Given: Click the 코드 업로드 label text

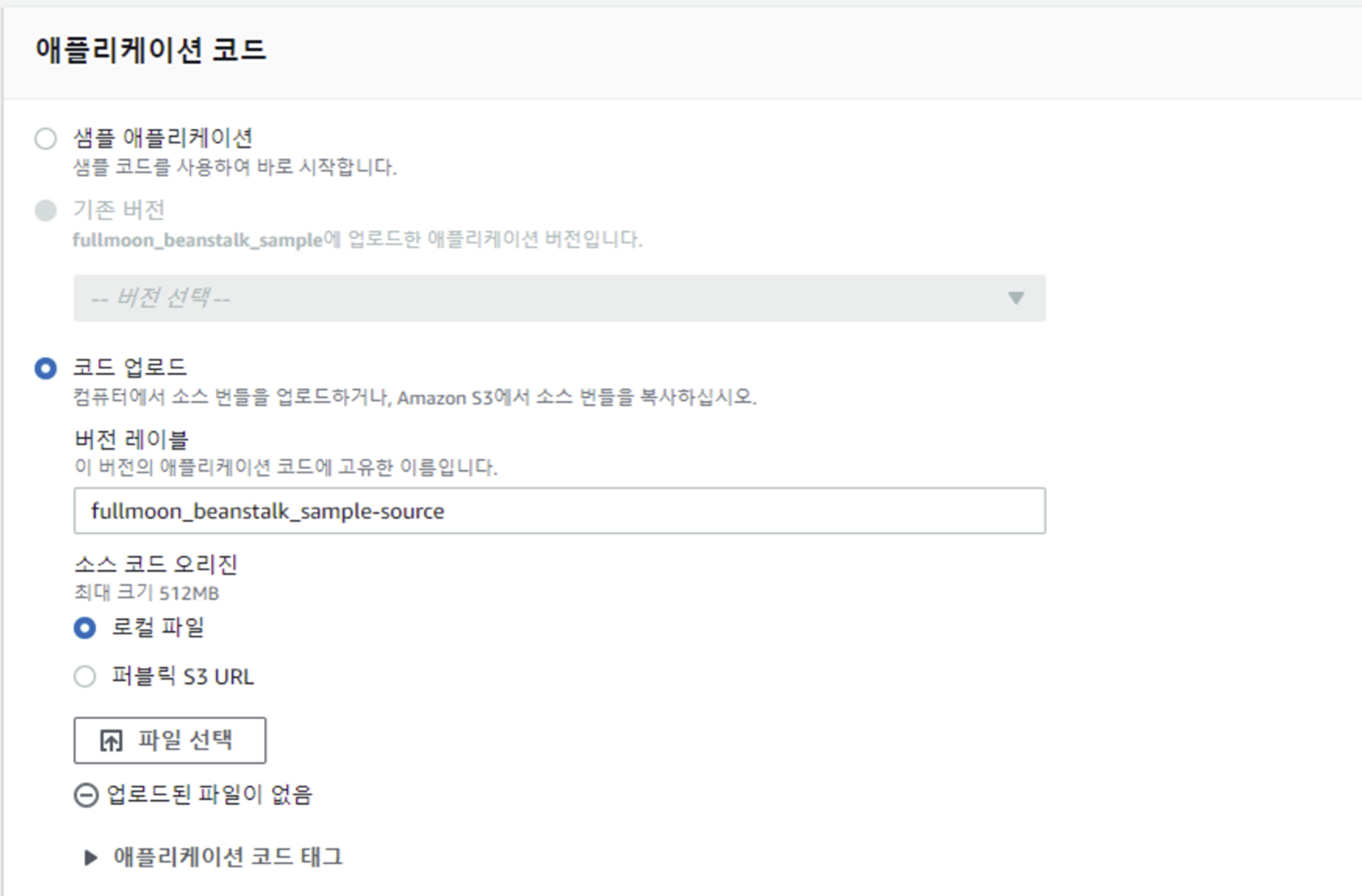Looking at the screenshot, I should coord(130,367).
